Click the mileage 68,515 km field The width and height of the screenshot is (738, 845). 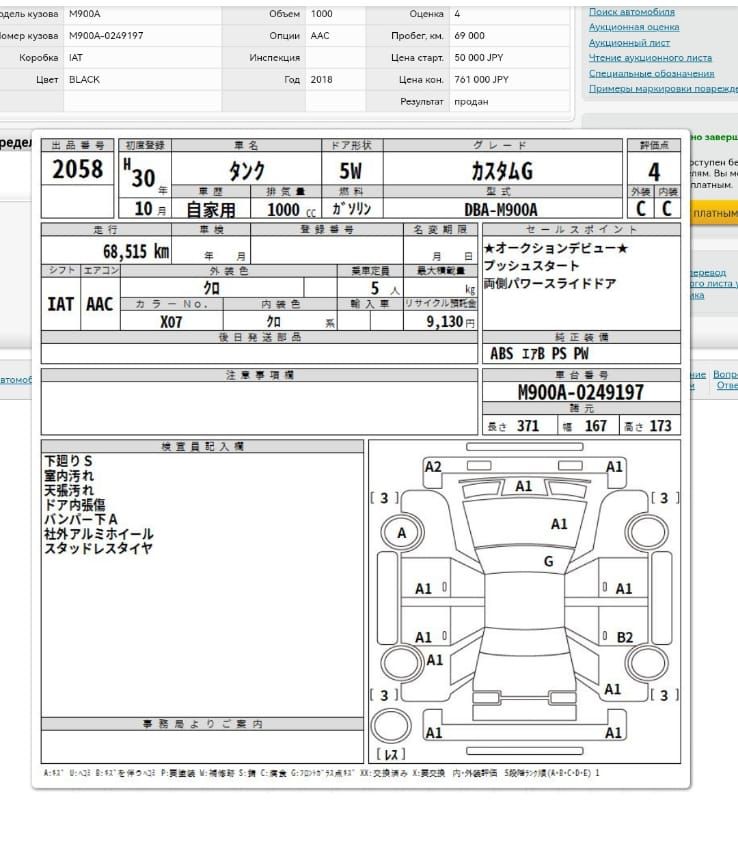135,251
